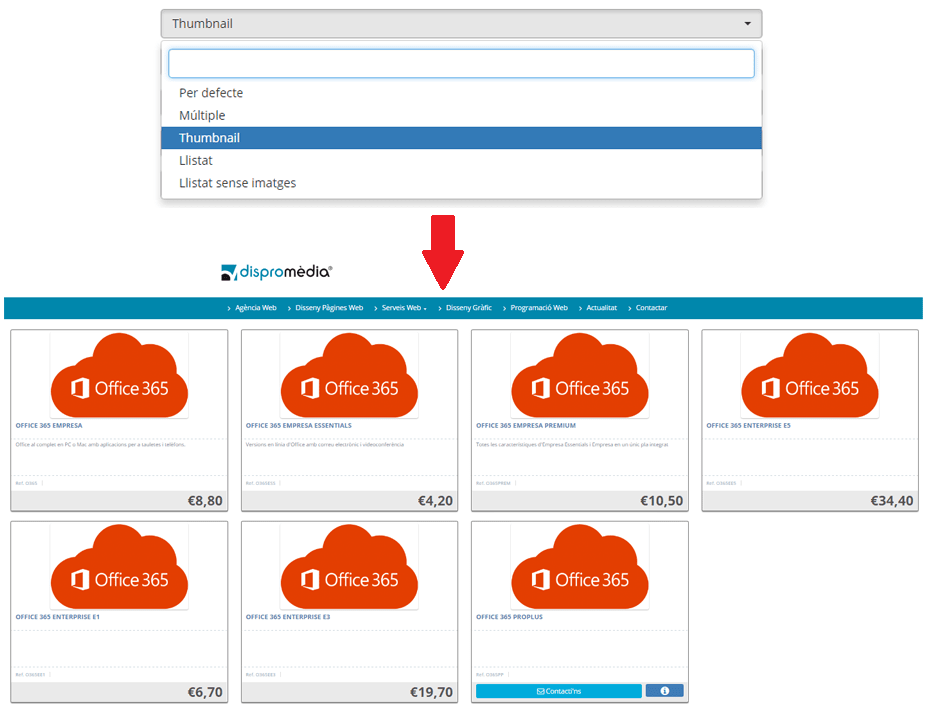The image size is (927, 726).
Task: Click the Dispromèdia logo
Action: tap(276, 272)
